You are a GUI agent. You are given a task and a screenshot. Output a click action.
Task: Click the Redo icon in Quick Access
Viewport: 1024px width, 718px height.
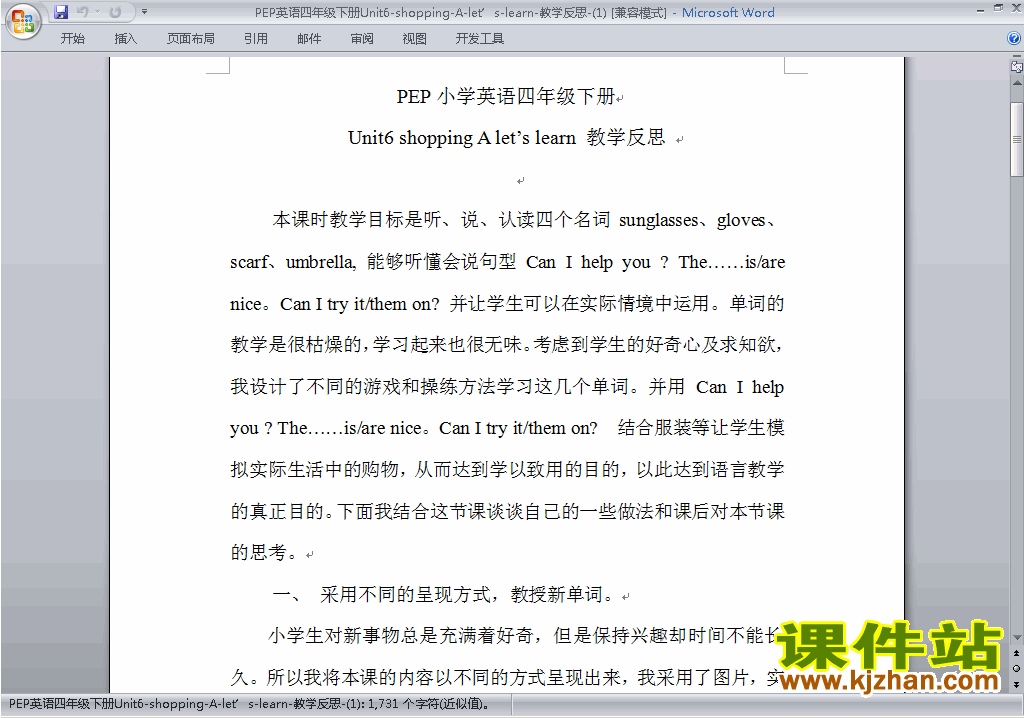point(116,12)
